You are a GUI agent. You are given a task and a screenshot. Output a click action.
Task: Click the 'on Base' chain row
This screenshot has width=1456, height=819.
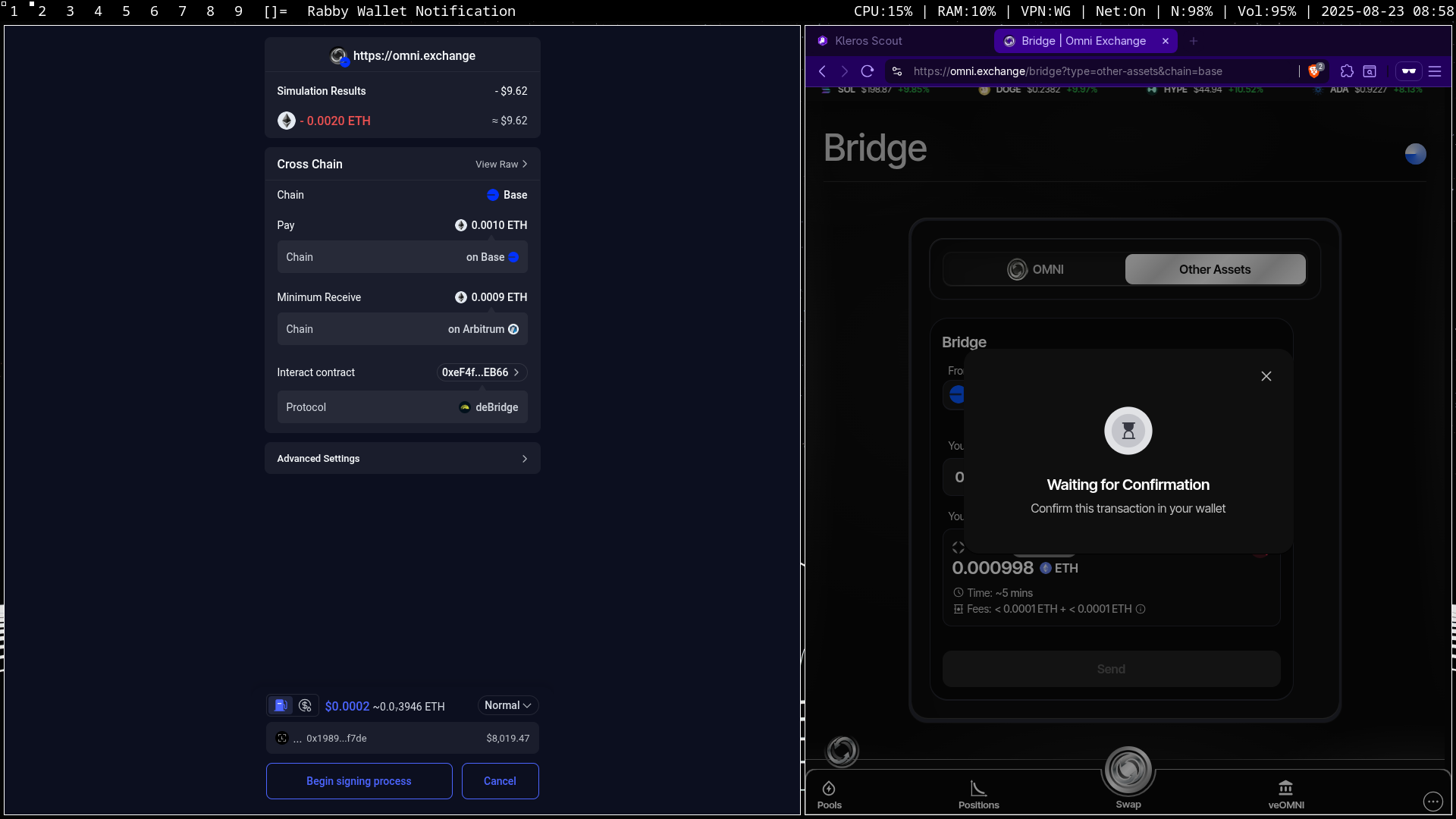[x=402, y=257]
